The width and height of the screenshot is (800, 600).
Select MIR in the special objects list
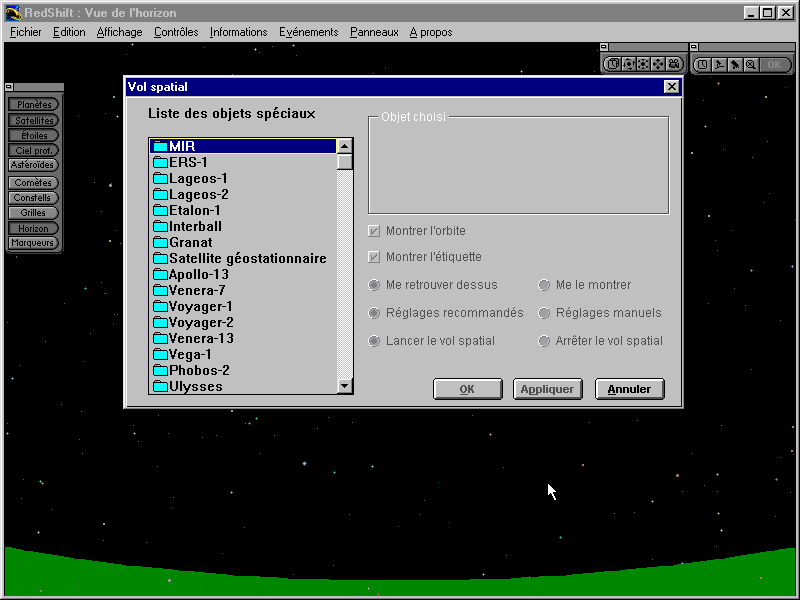(x=243, y=146)
